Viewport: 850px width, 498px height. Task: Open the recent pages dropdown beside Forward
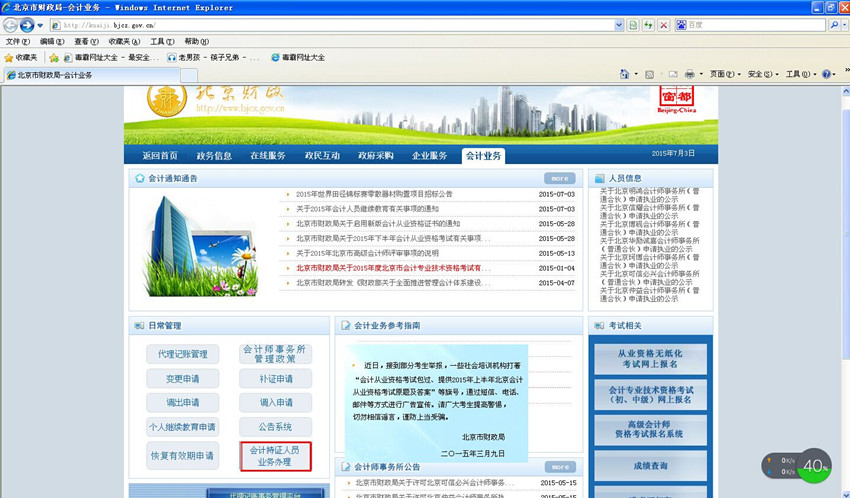(x=40, y=25)
